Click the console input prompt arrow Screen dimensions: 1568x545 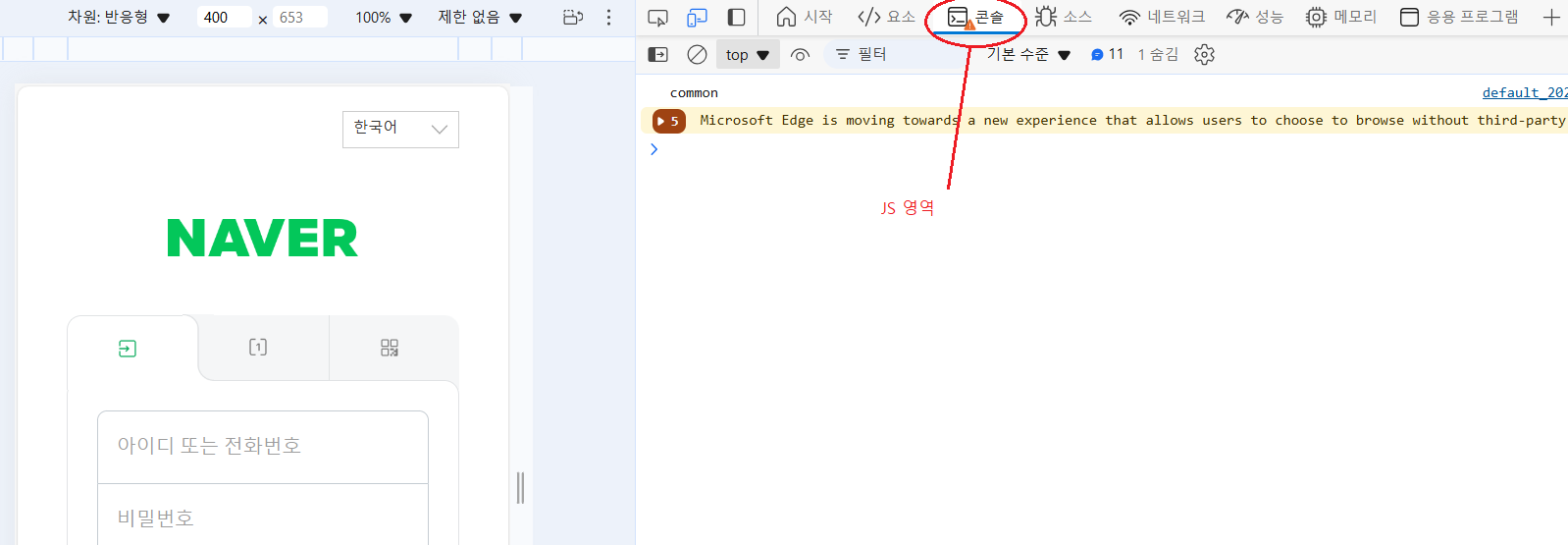point(654,149)
